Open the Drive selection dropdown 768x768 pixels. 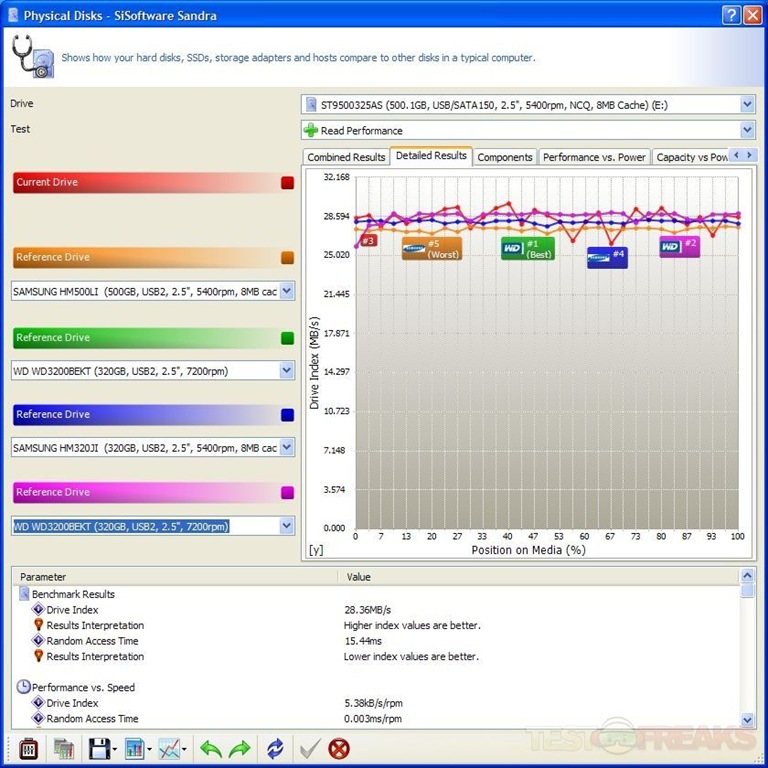pos(748,104)
